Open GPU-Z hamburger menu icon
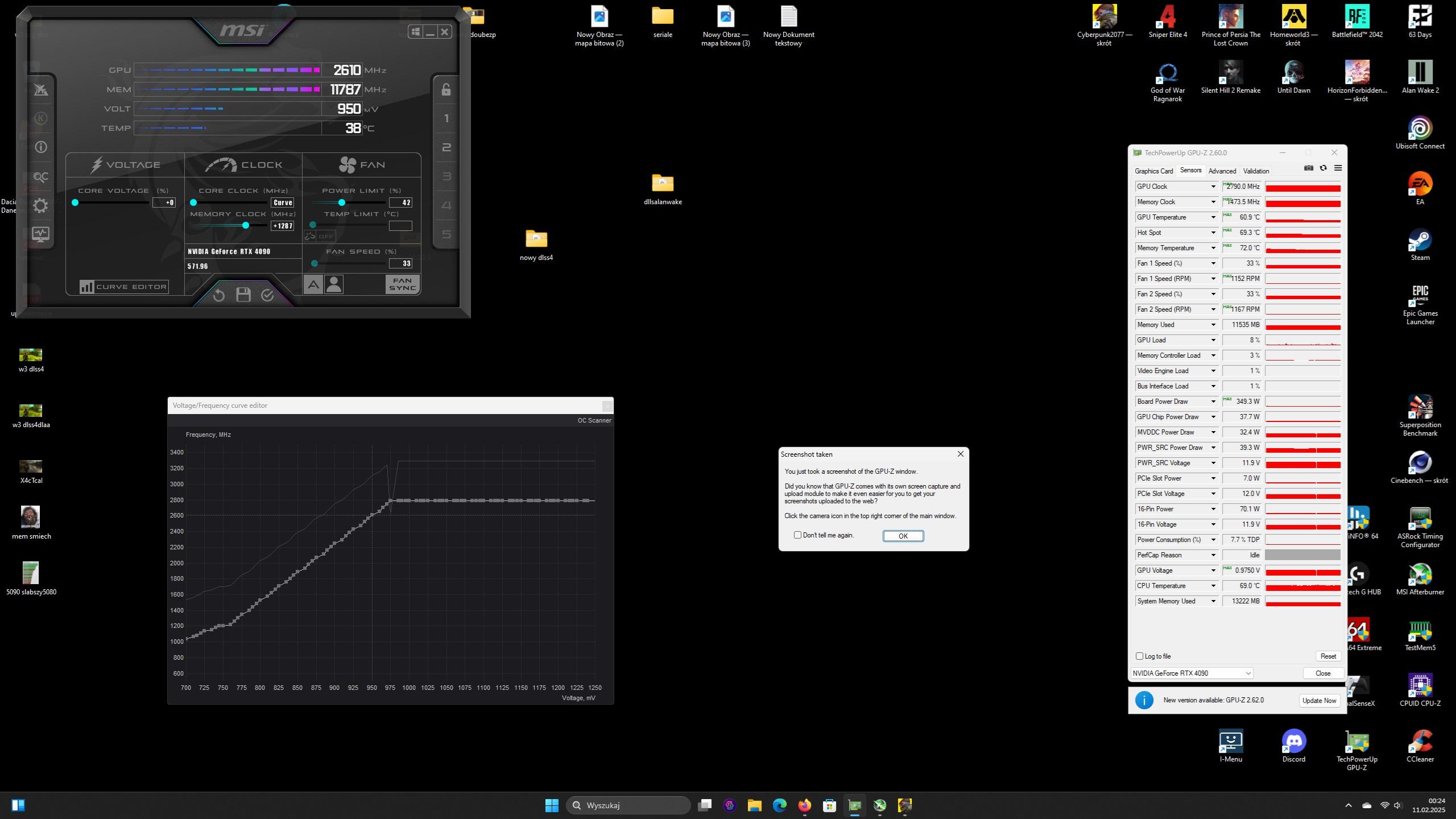This screenshot has height=819, width=1456. 1338,168
